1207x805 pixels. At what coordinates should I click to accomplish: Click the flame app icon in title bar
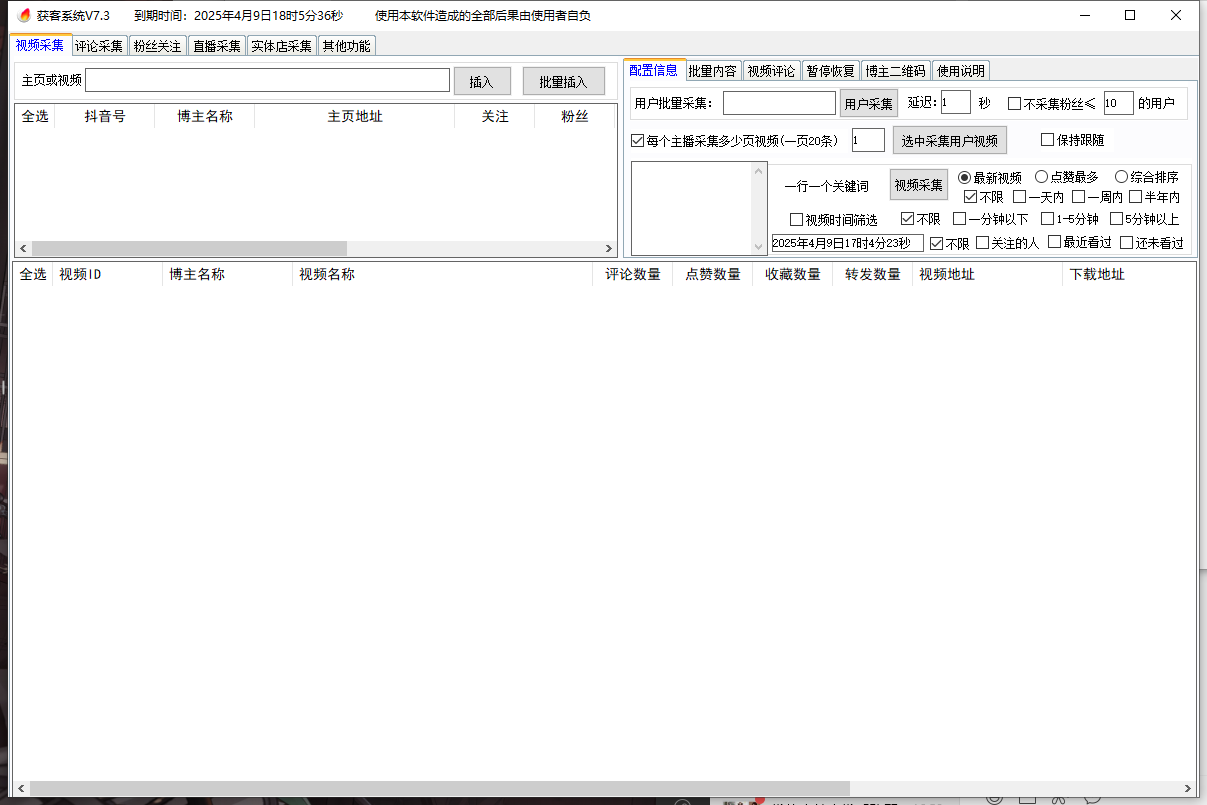click(25, 15)
